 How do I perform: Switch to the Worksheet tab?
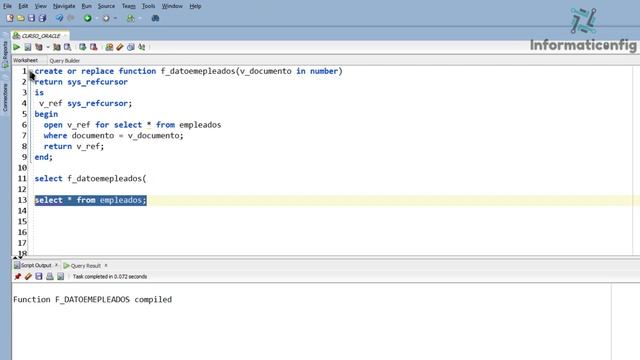pos(25,60)
